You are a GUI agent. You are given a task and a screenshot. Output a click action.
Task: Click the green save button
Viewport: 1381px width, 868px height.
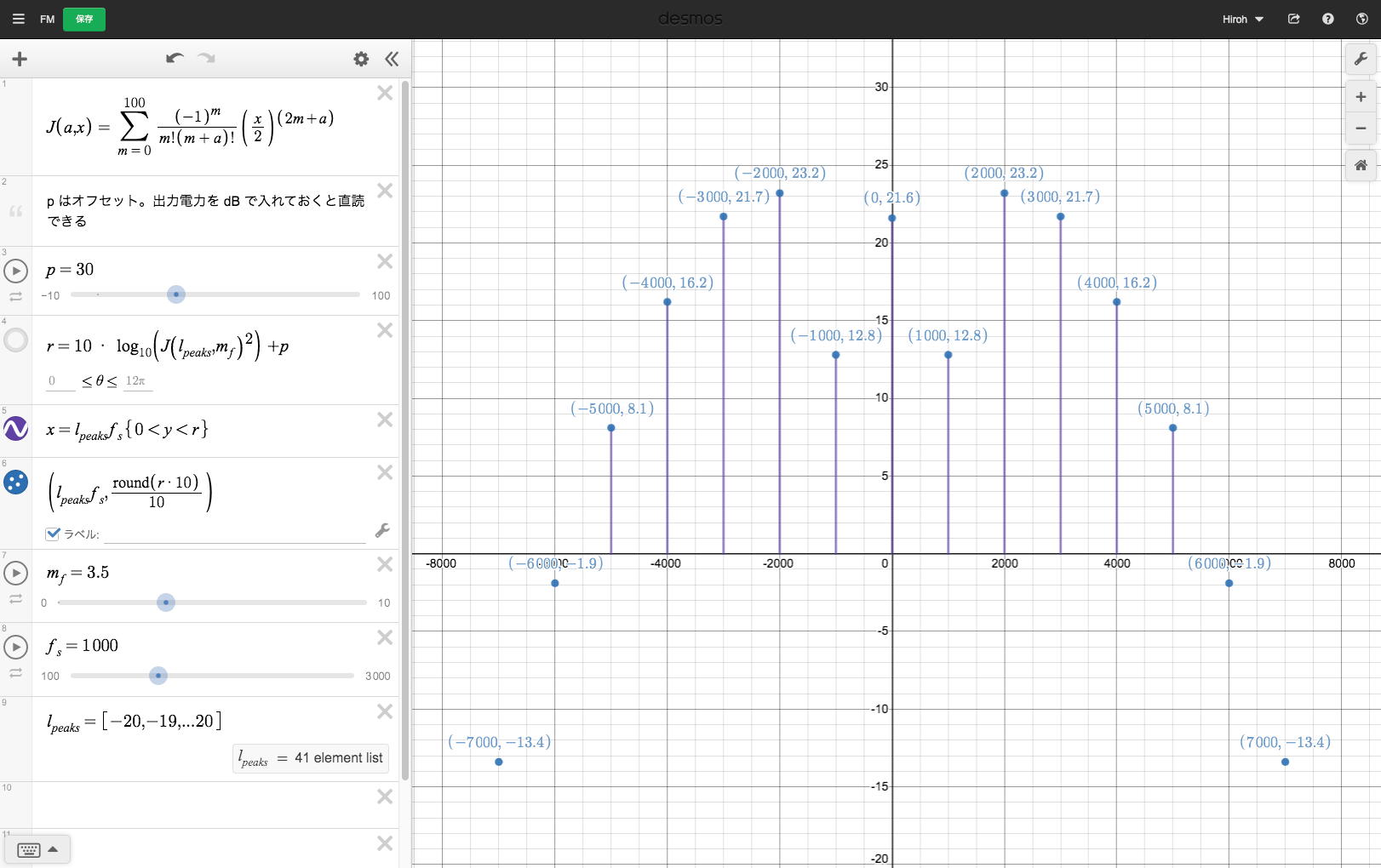83,19
